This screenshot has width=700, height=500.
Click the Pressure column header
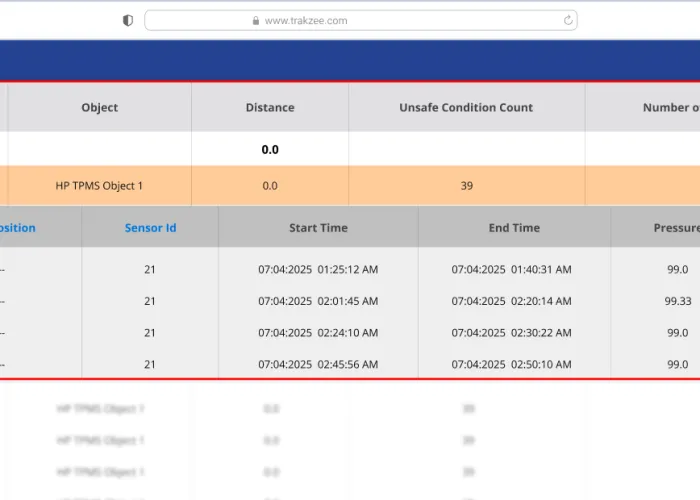click(676, 228)
